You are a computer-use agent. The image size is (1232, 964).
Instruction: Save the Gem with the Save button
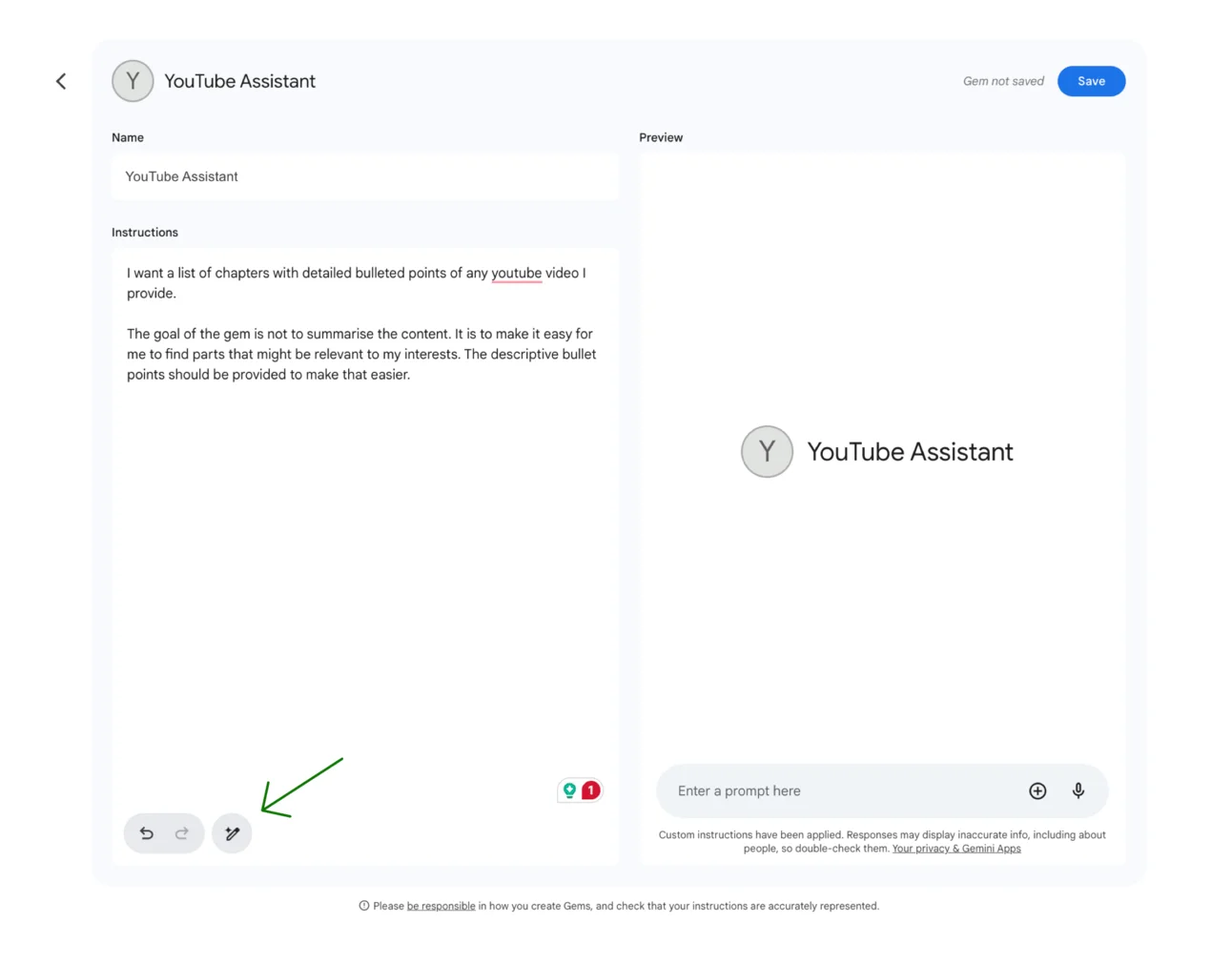[x=1091, y=81]
